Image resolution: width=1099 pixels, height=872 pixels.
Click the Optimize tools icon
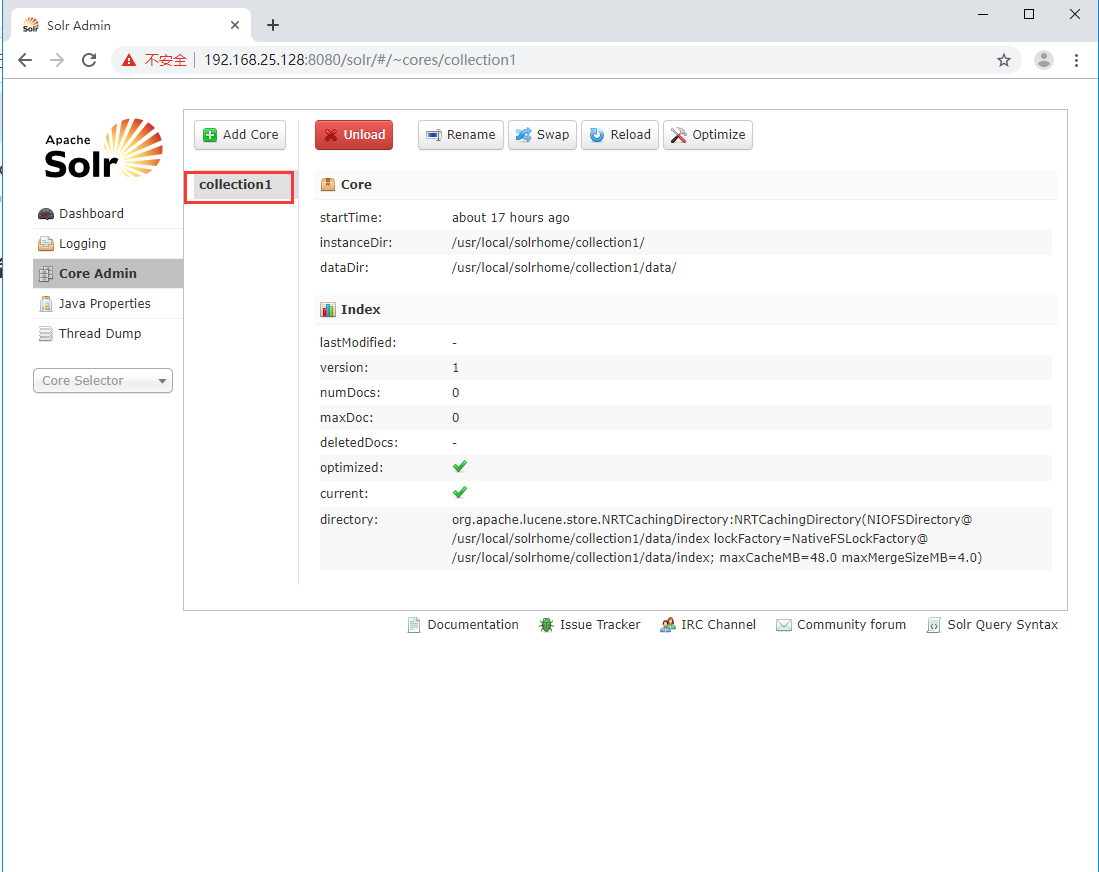(x=678, y=135)
